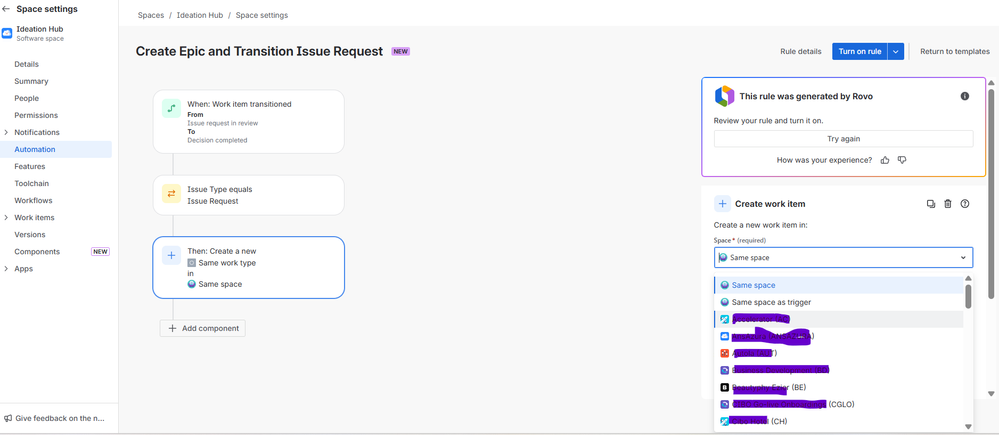This screenshot has width=999, height=435.
Task: Open help for Create work item
Action: pos(965,204)
